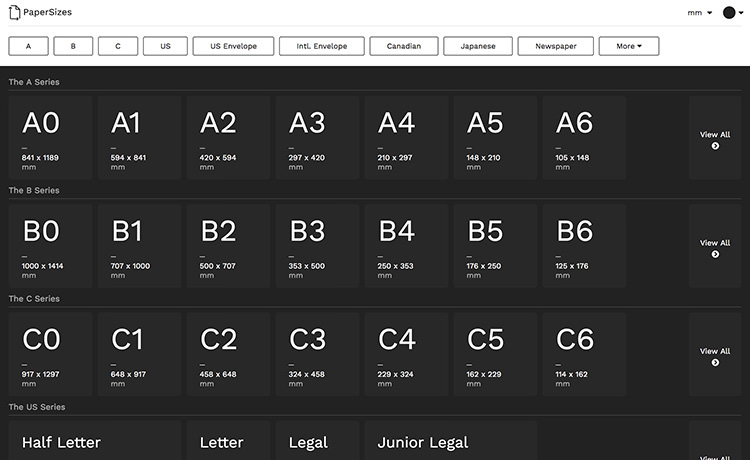This screenshot has width=750, height=460.
Task: Open the theme dropdown arrow beside circle
Action: coord(741,13)
